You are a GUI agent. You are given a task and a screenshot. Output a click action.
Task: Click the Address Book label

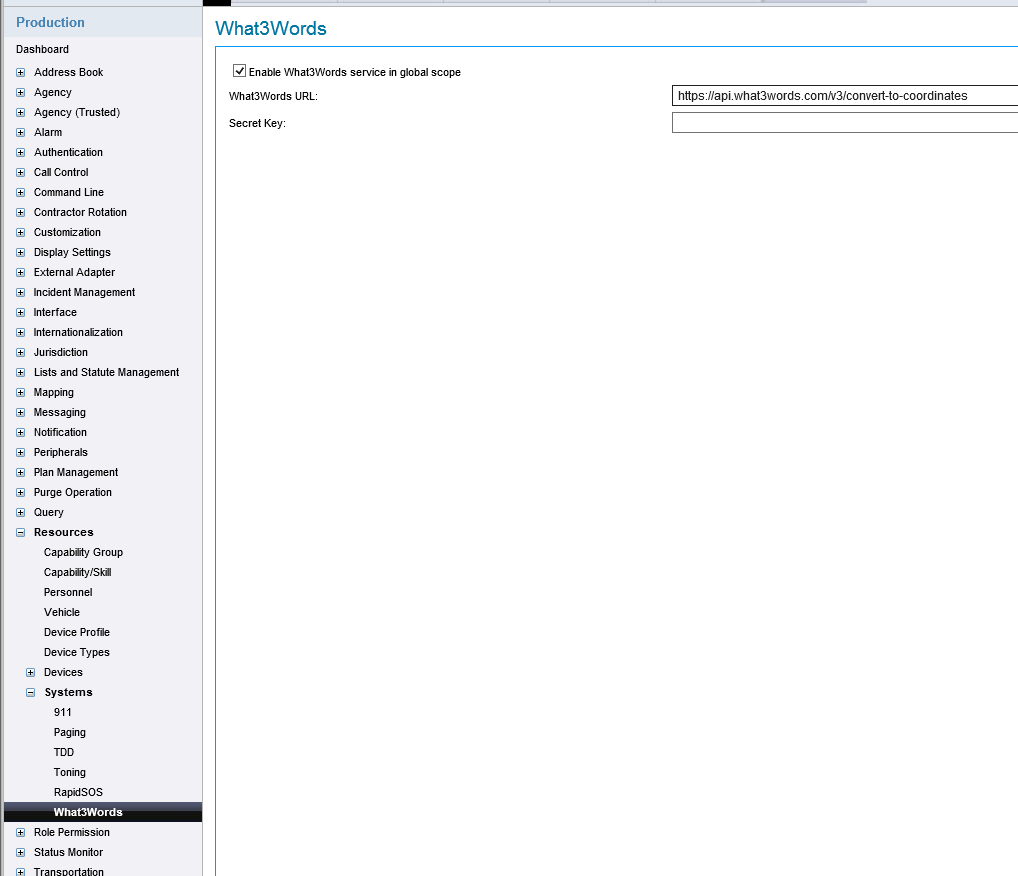68,72
